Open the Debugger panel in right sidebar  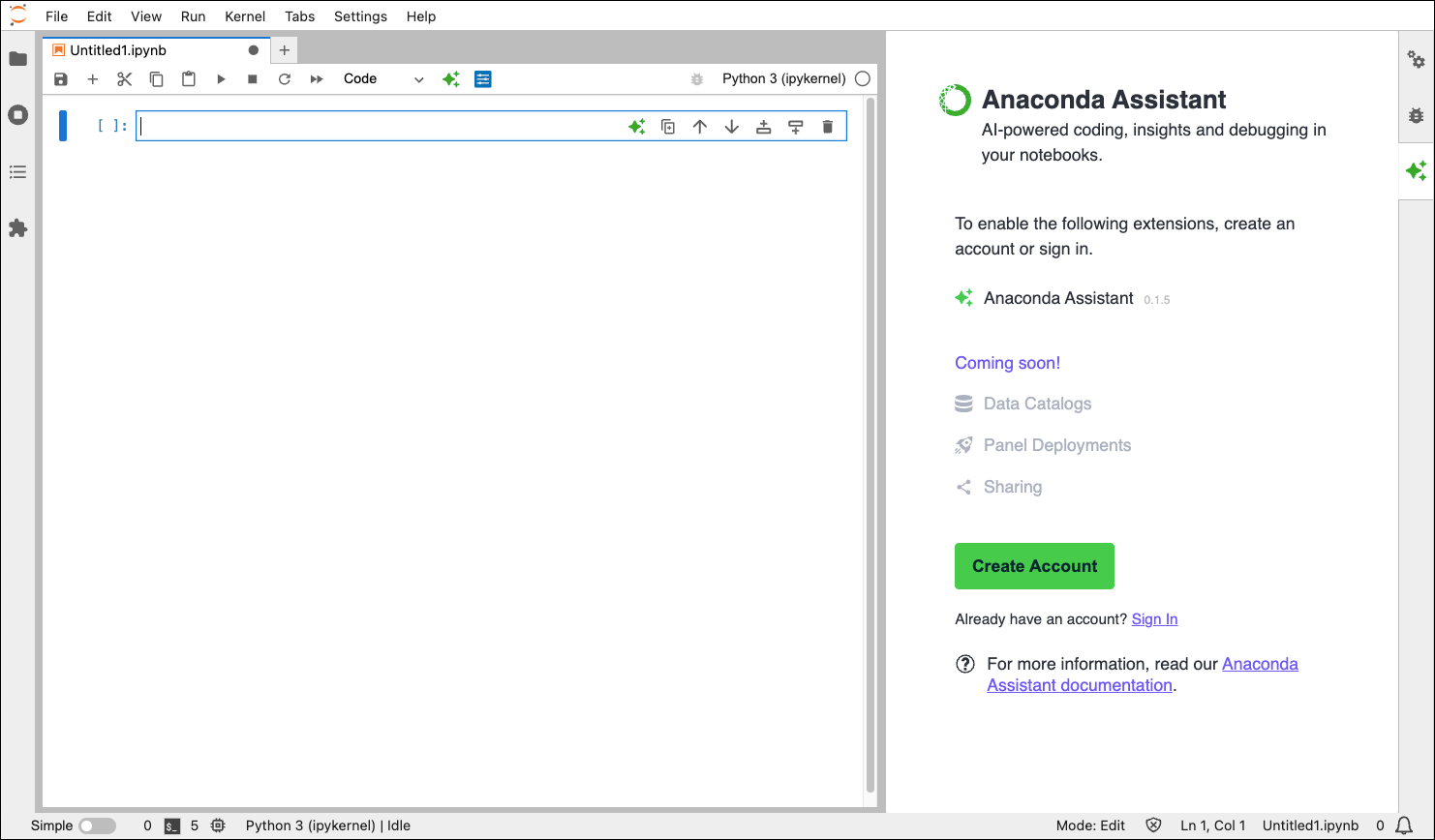(1417, 115)
